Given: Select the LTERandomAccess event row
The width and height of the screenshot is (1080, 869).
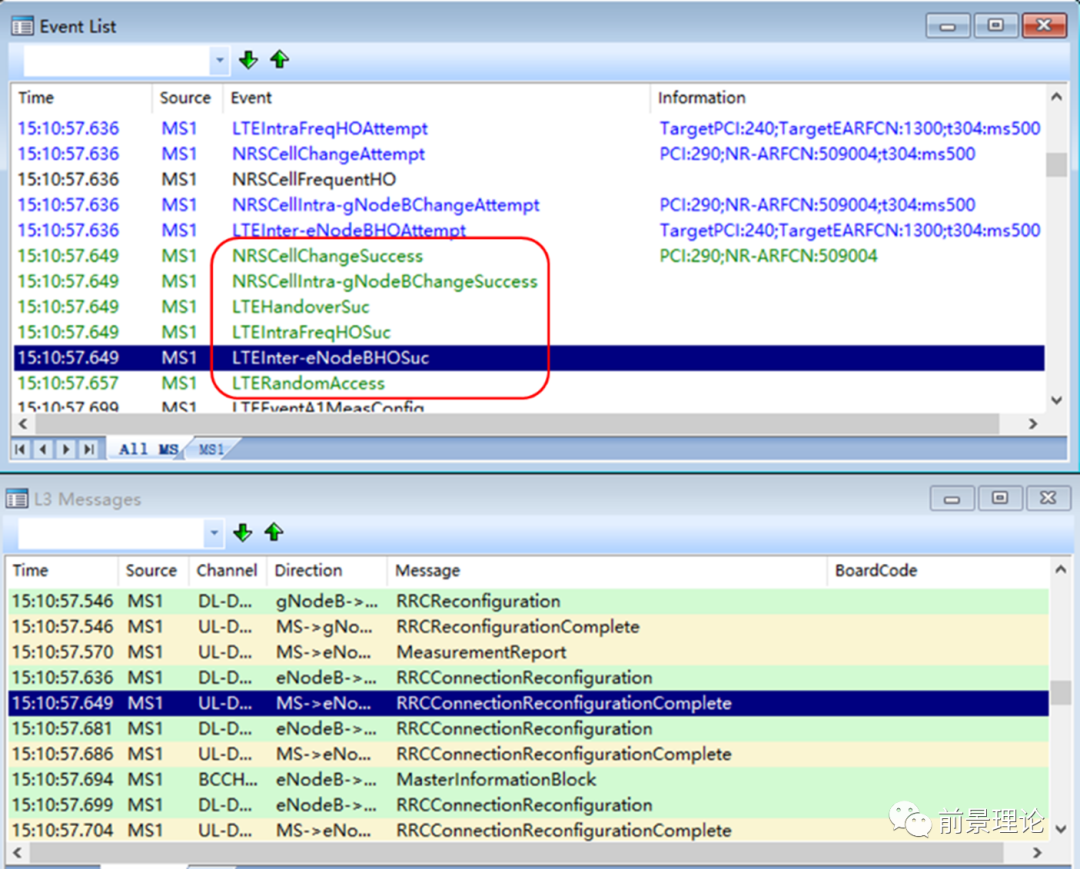Looking at the screenshot, I should [x=529, y=383].
